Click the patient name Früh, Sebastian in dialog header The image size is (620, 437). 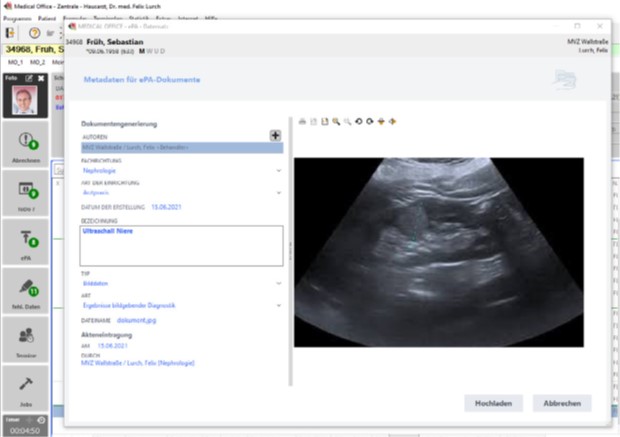coord(115,42)
